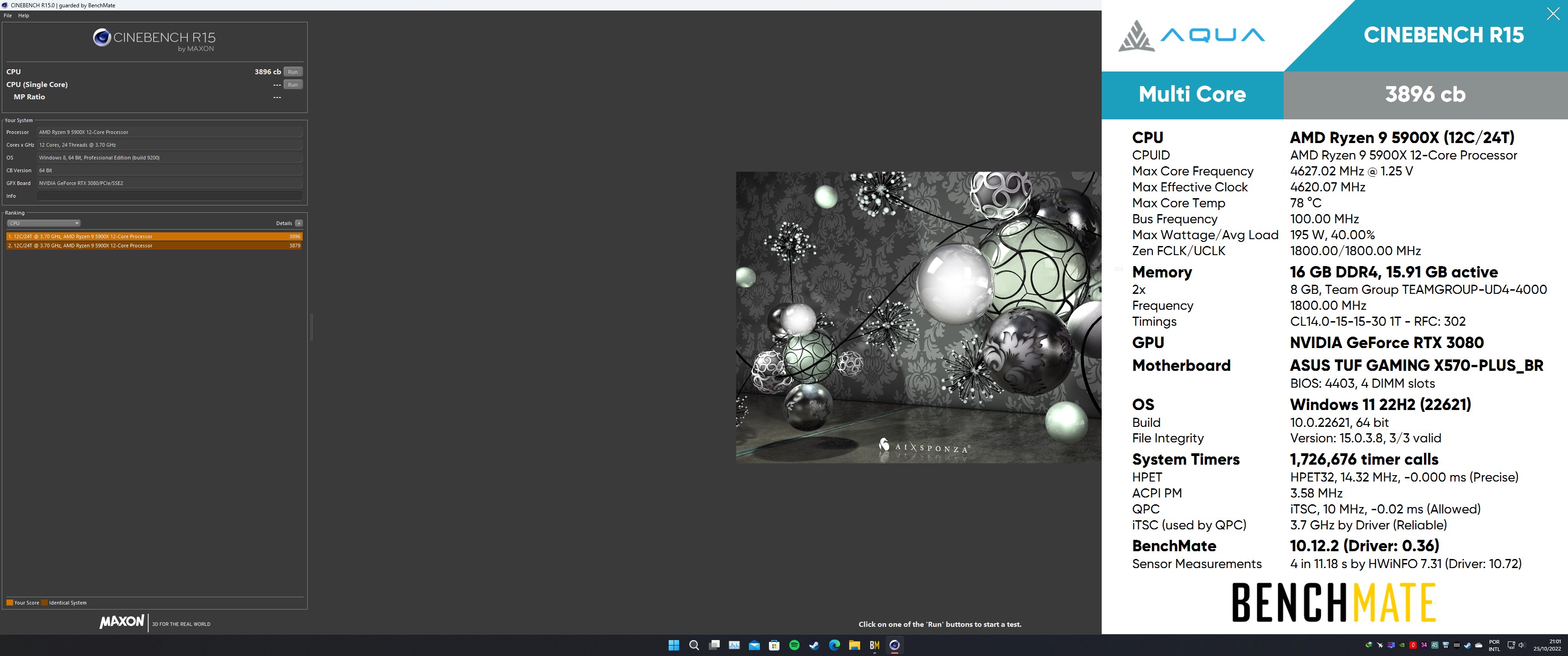Open Spotify from the taskbar
Screen dimensions: 1568x656
(x=794, y=646)
